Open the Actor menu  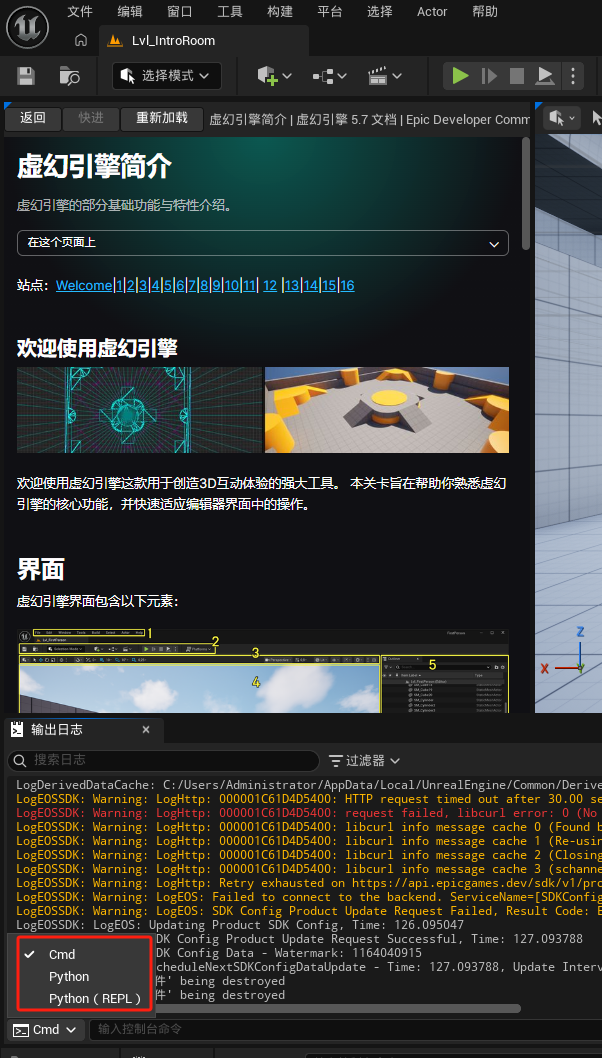coord(432,11)
